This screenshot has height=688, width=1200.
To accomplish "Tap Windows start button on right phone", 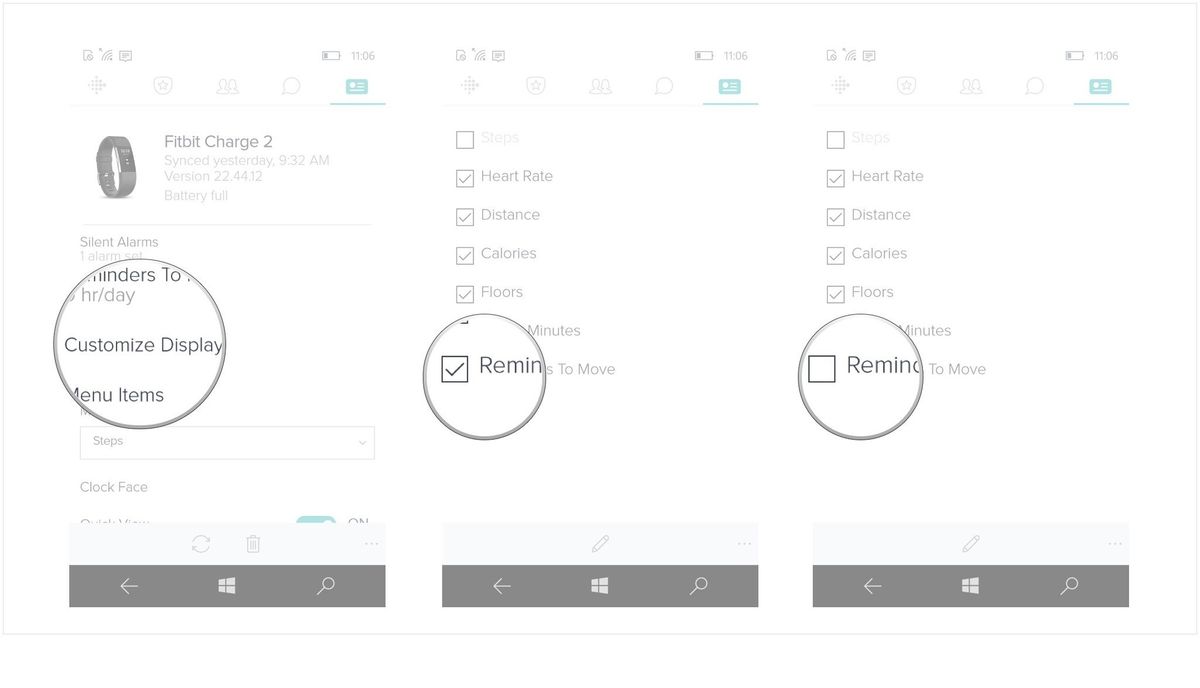I will pos(970,586).
